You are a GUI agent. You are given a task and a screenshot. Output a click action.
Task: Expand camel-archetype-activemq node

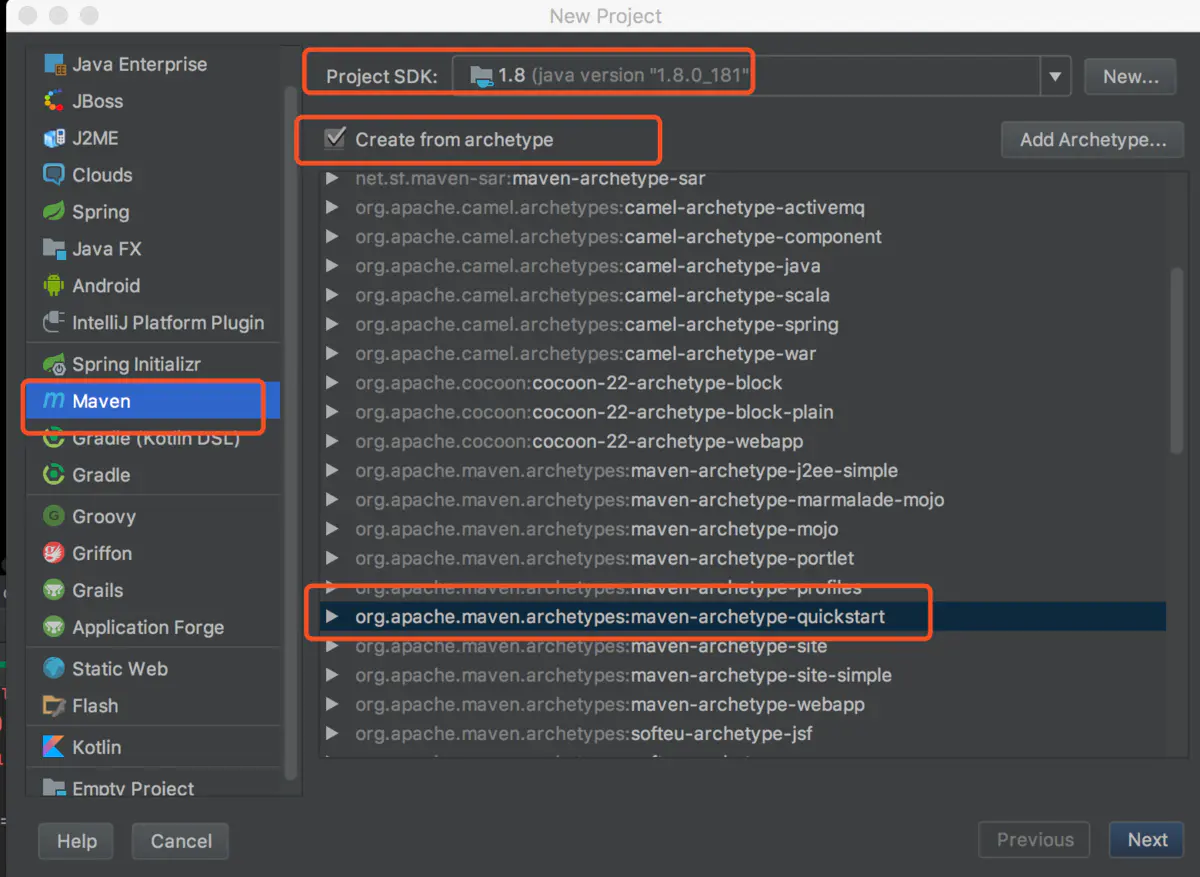click(333, 208)
